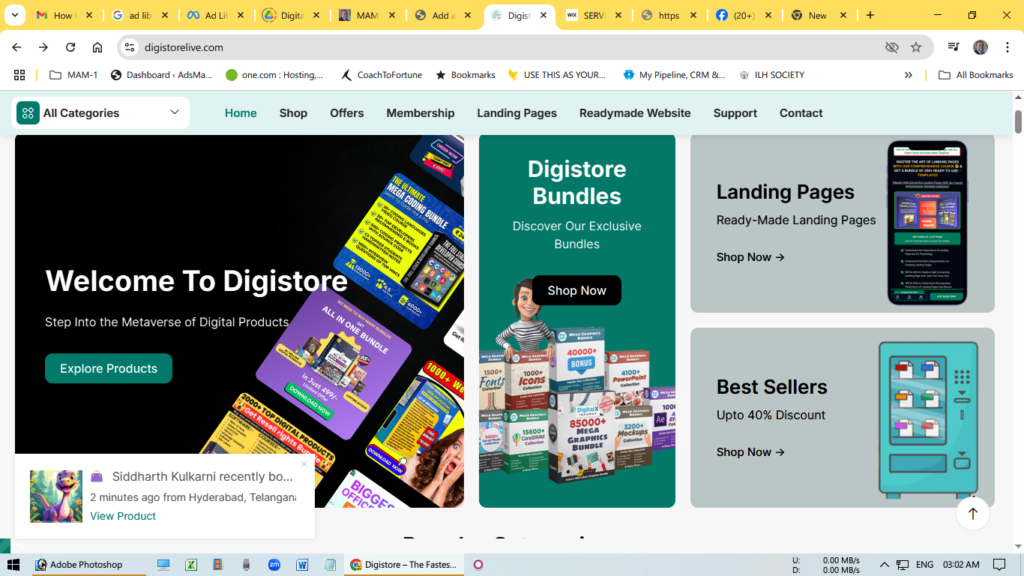Show the hidden bookmarks overflow chevron

point(908,75)
